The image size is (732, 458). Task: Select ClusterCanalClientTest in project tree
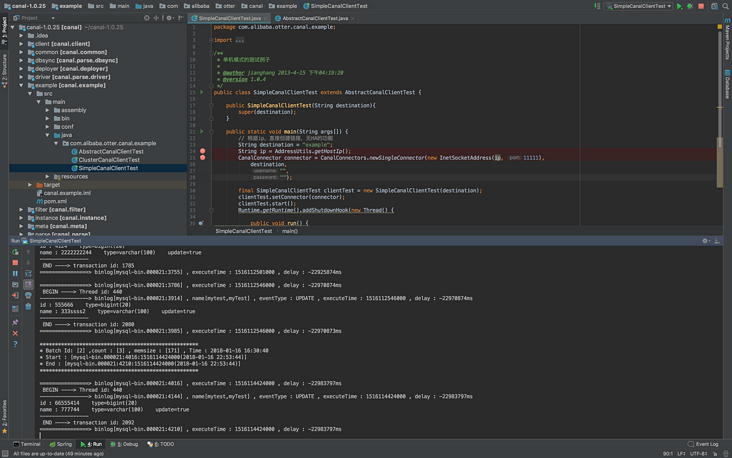[x=108, y=160]
